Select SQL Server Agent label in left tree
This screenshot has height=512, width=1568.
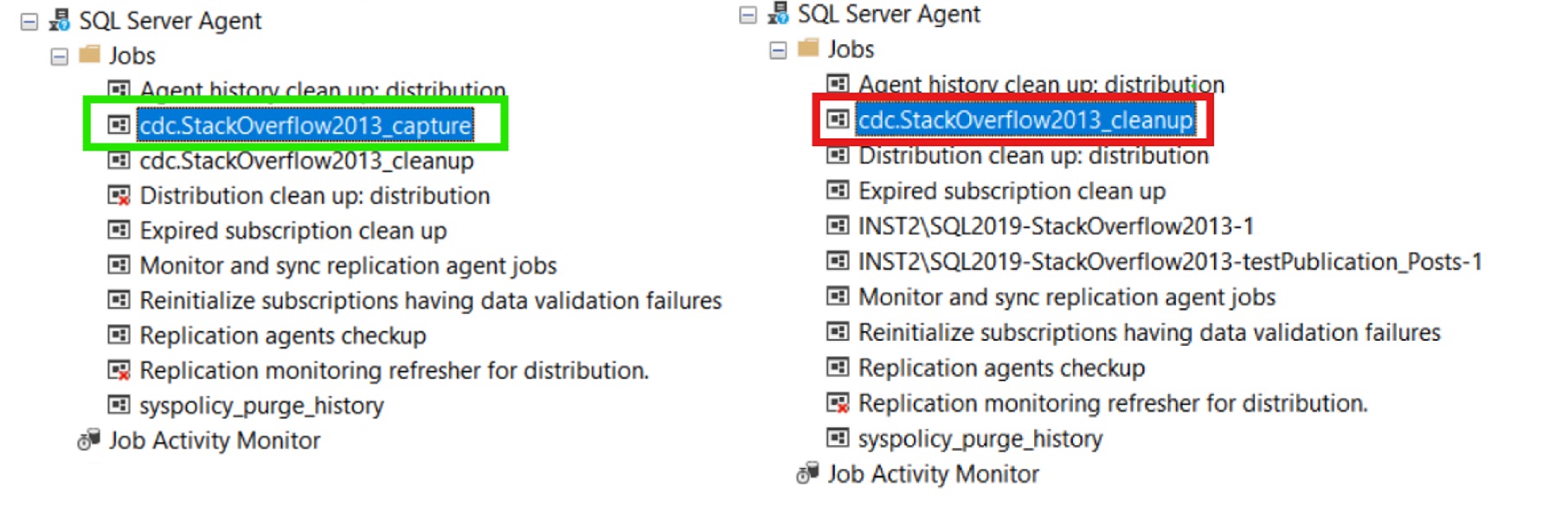tap(170, 21)
